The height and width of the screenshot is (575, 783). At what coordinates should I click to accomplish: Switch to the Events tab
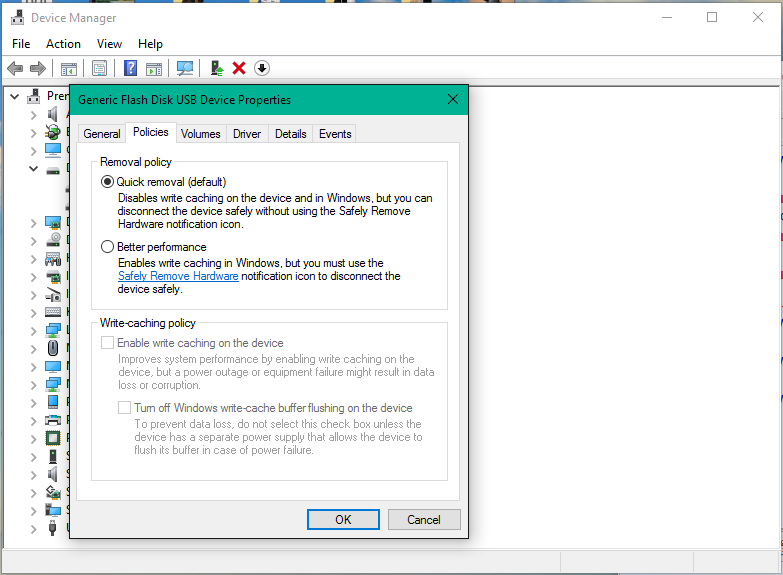coord(335,134)
